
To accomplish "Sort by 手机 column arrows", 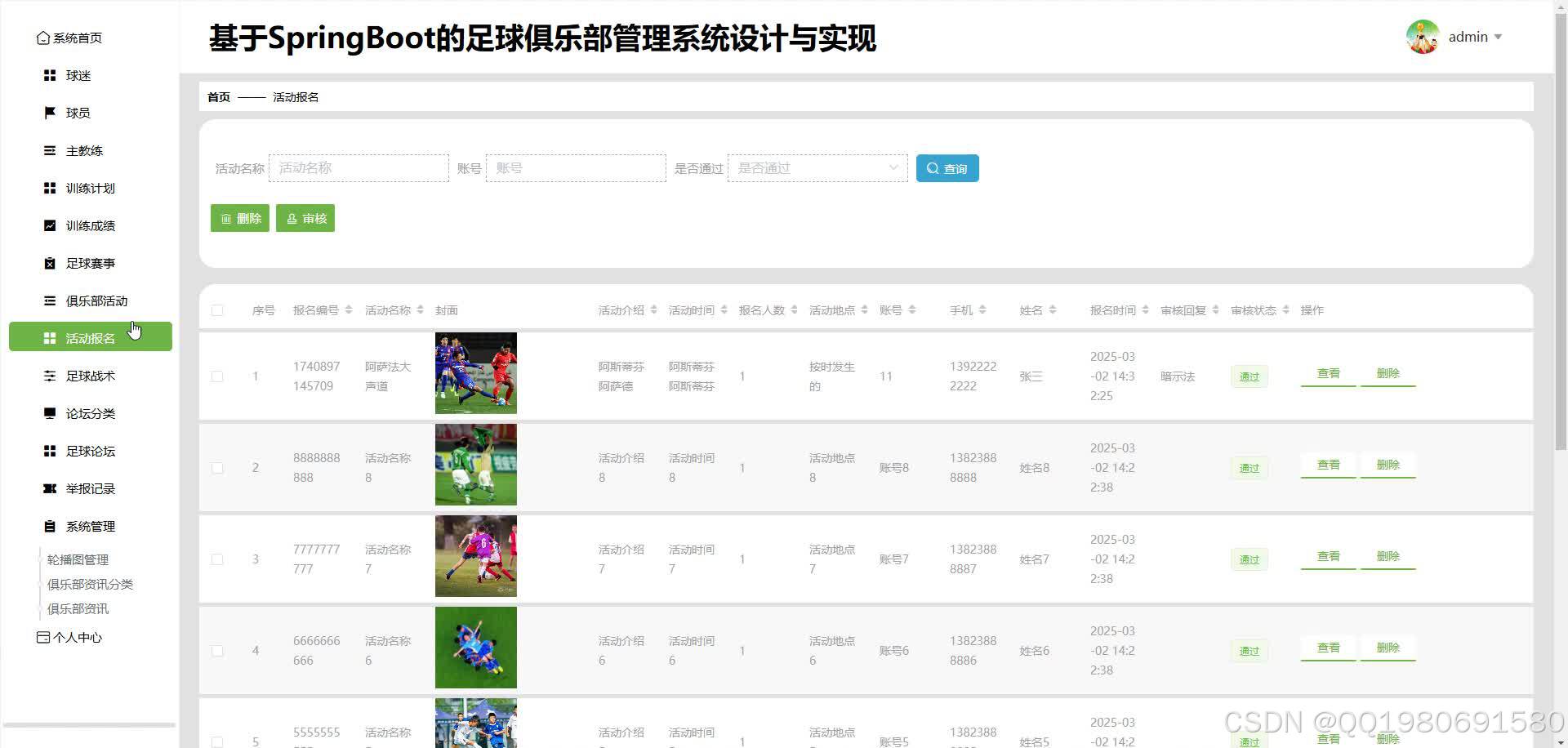I will point(982,310).
